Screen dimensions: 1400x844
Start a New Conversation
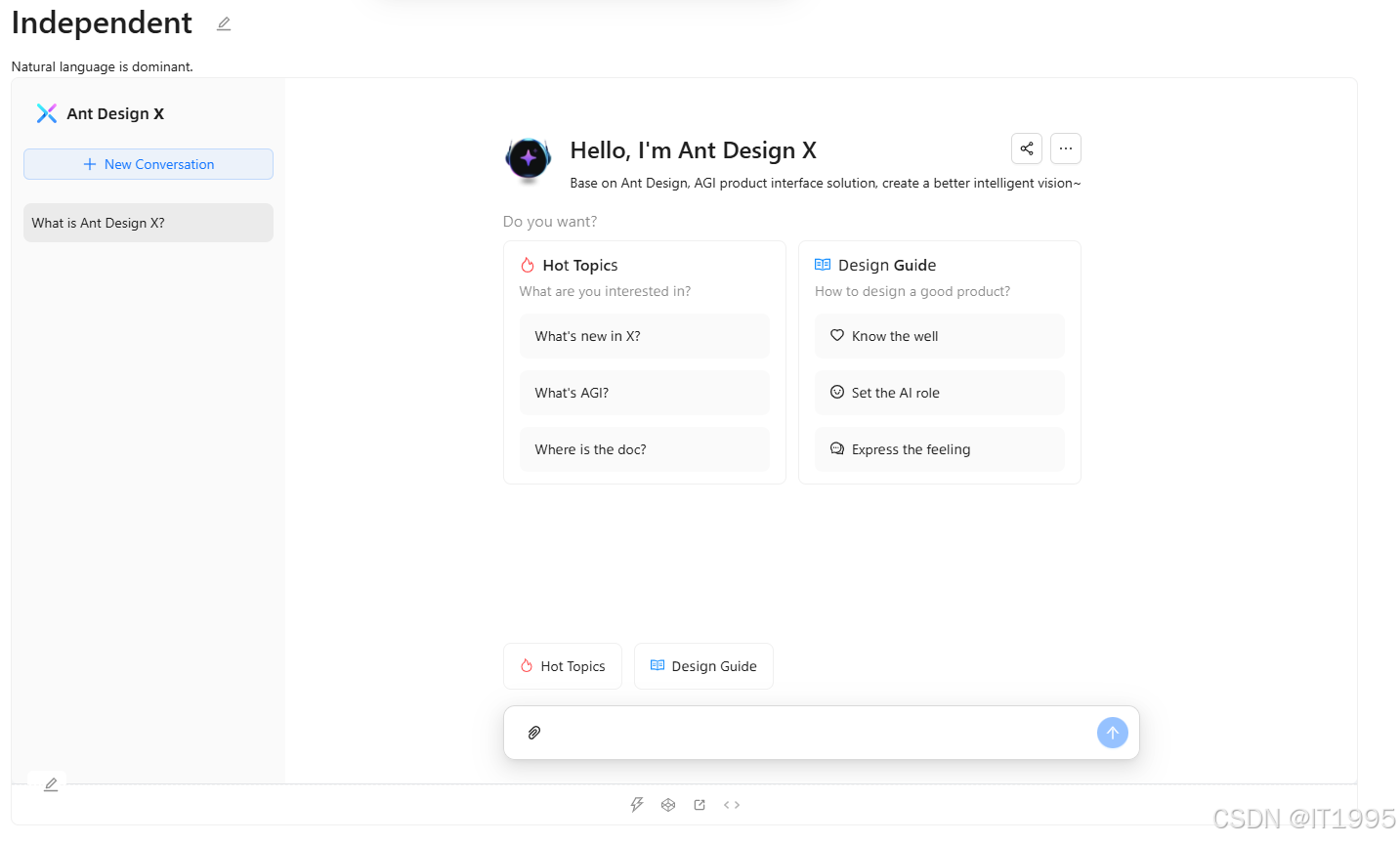(x=148, y=164)
